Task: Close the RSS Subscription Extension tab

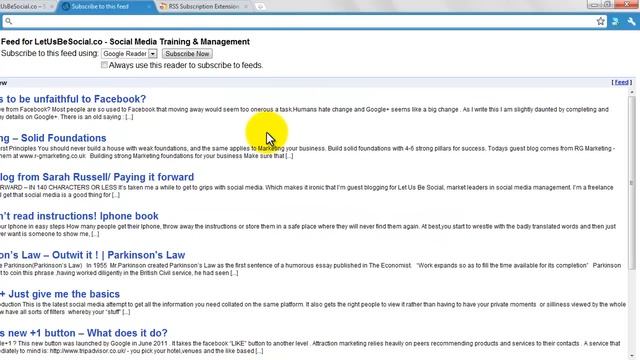Action: tap(246, 7)
